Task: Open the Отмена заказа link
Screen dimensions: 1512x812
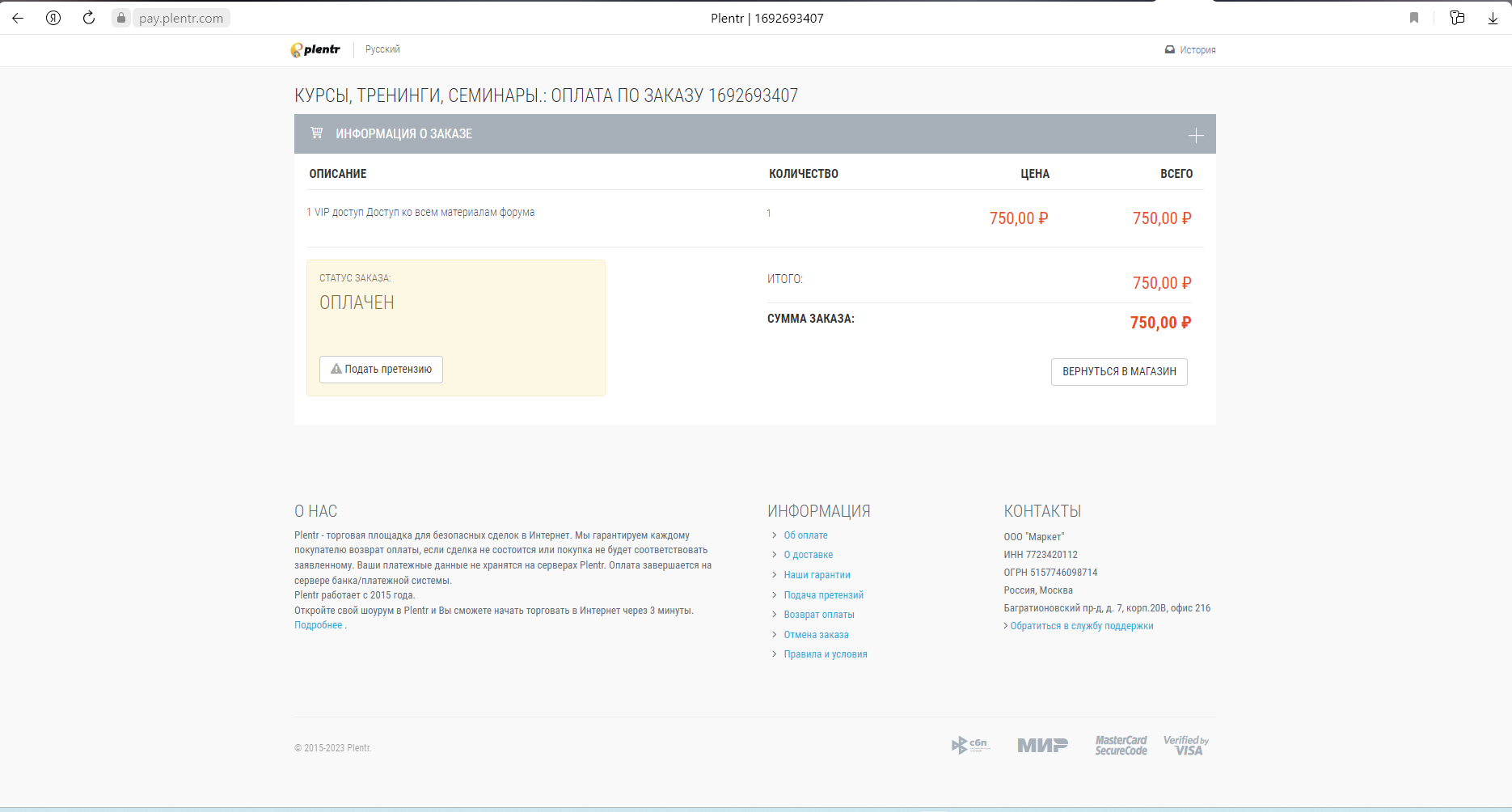Action: [816, 635]
